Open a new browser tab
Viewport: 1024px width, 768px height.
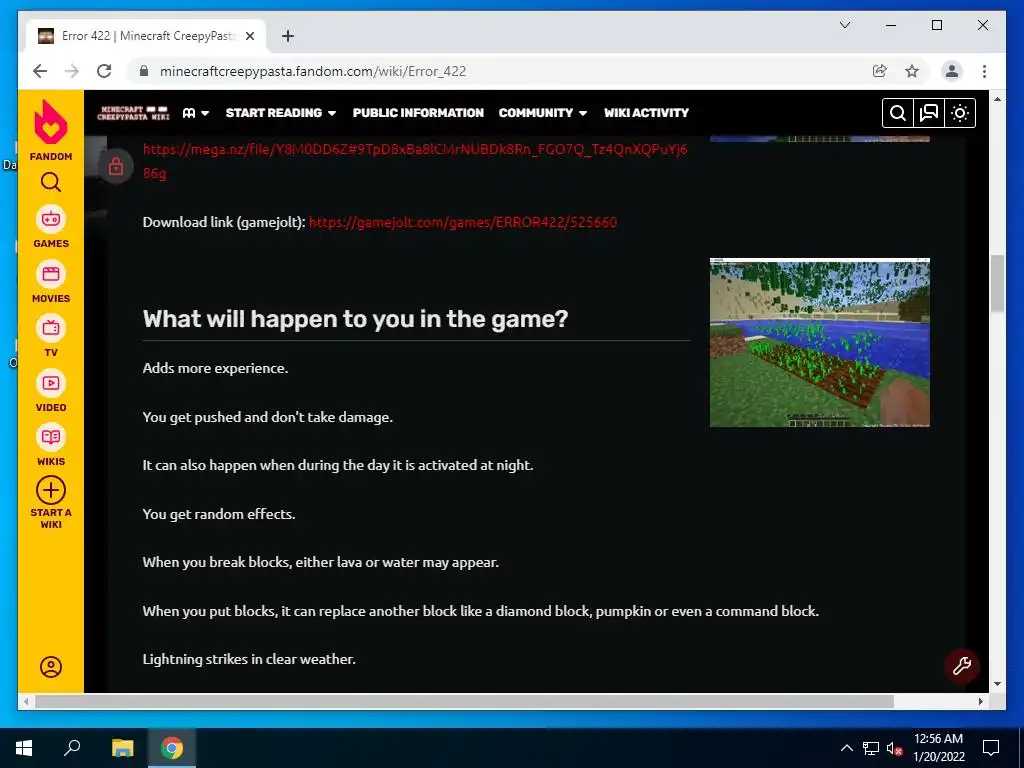point(288,36)
